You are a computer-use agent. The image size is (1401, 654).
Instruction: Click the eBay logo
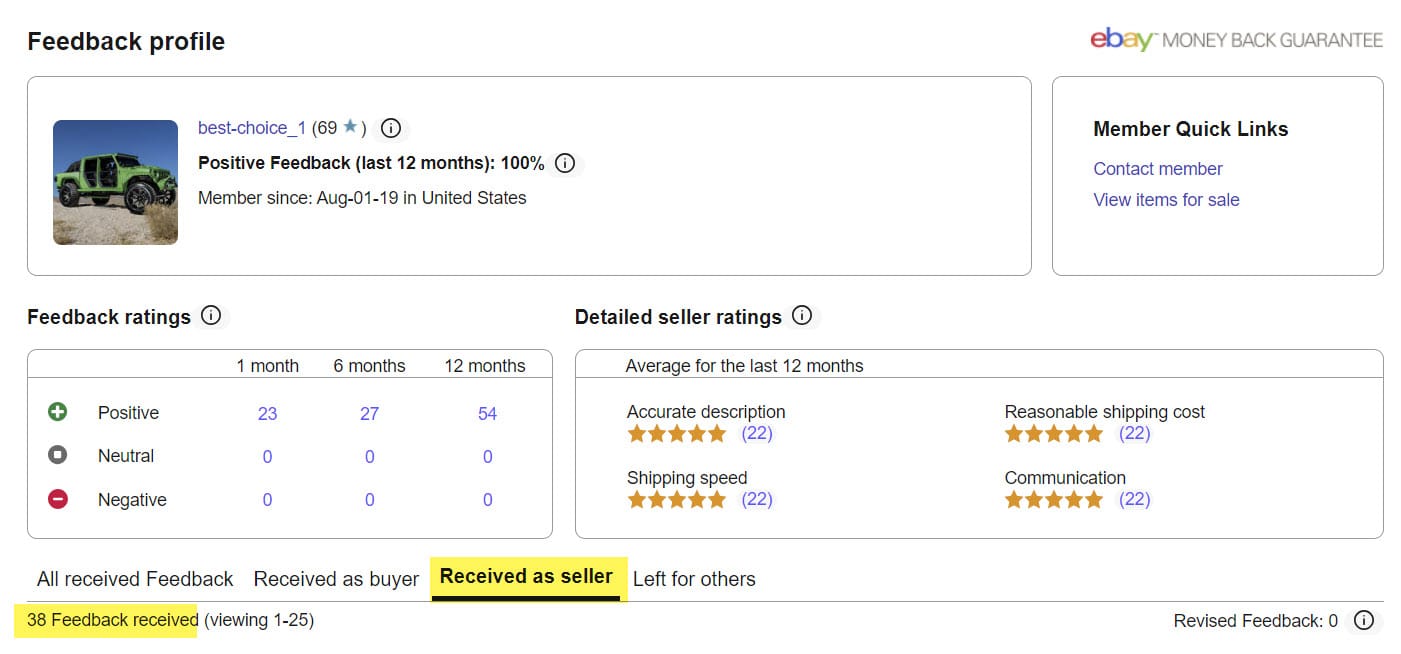(1122, 40)
